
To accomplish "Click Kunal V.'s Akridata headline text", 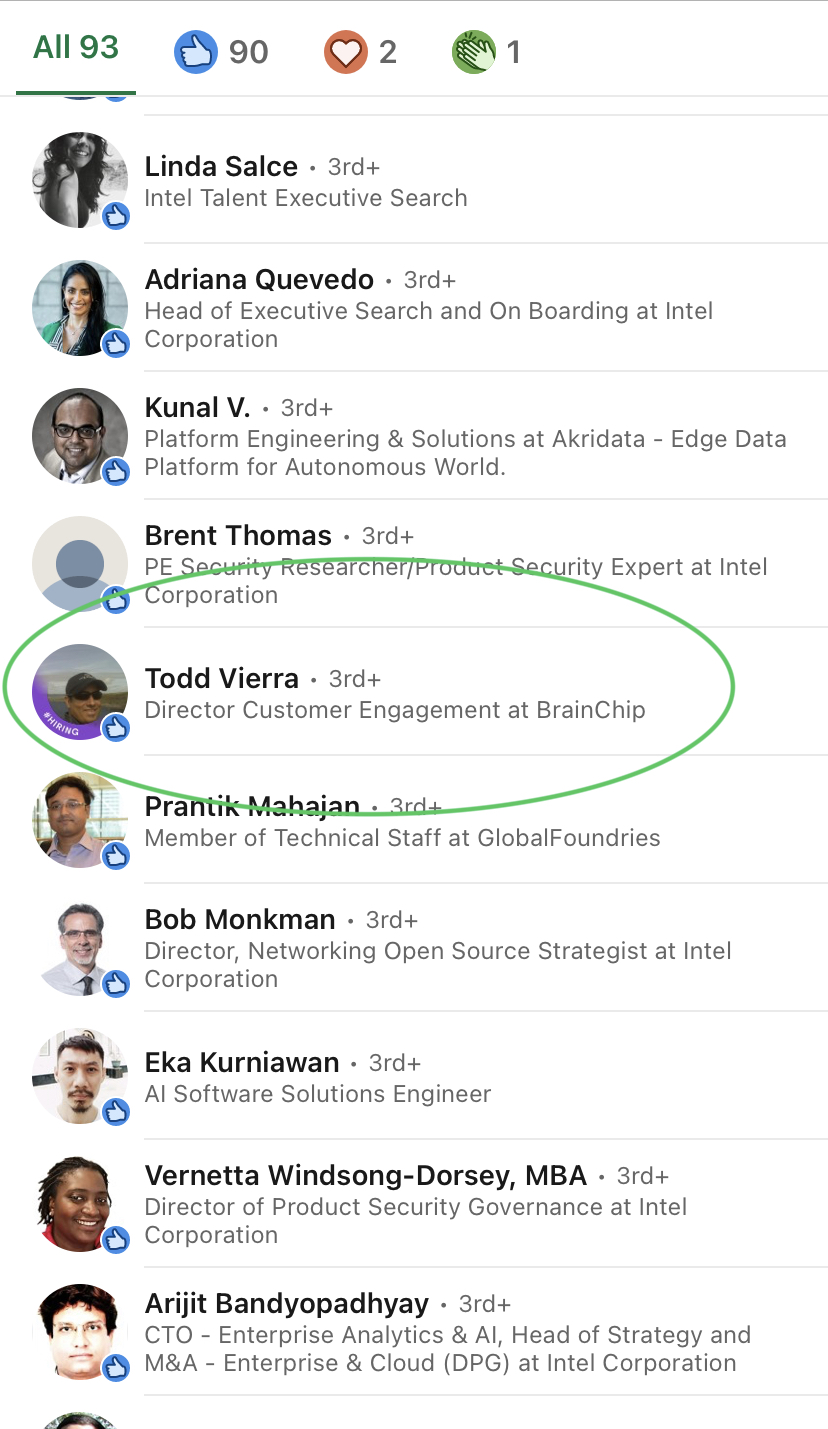I will 465,453.
